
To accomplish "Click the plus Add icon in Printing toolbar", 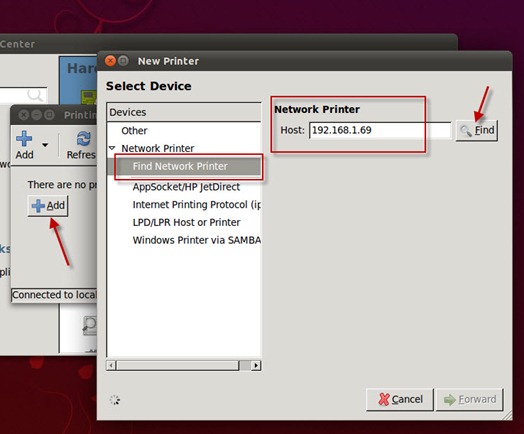I will pyautogui.click(x=24, y=138).
